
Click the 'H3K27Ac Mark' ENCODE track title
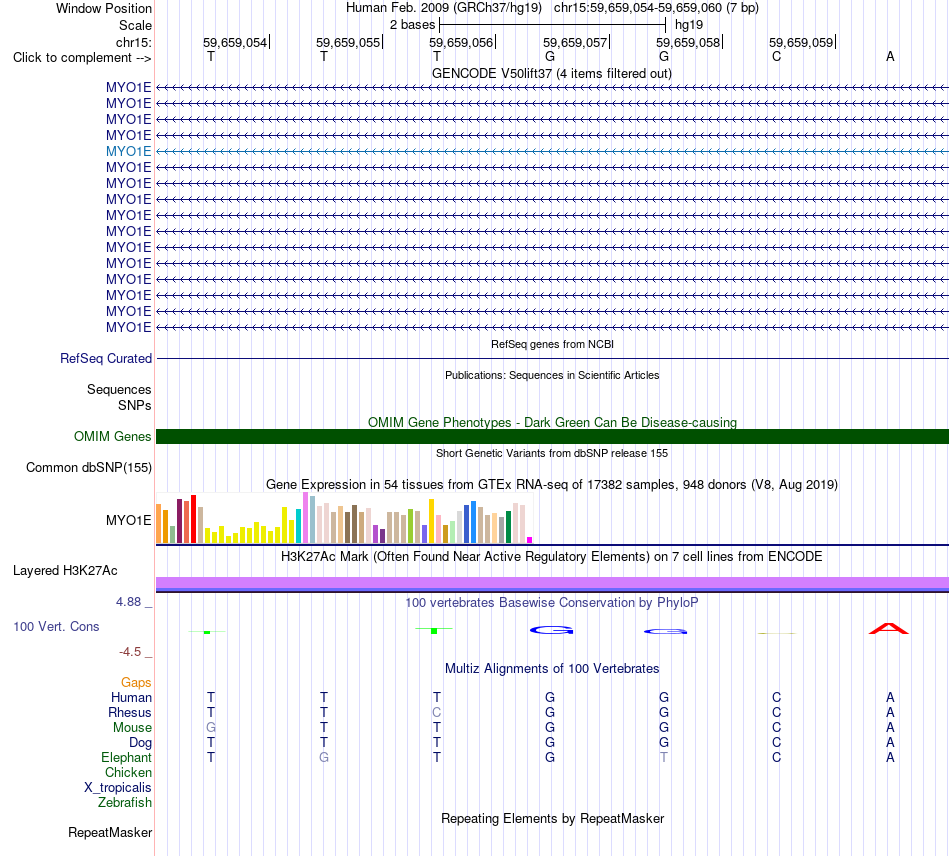(x=552, y=557)
